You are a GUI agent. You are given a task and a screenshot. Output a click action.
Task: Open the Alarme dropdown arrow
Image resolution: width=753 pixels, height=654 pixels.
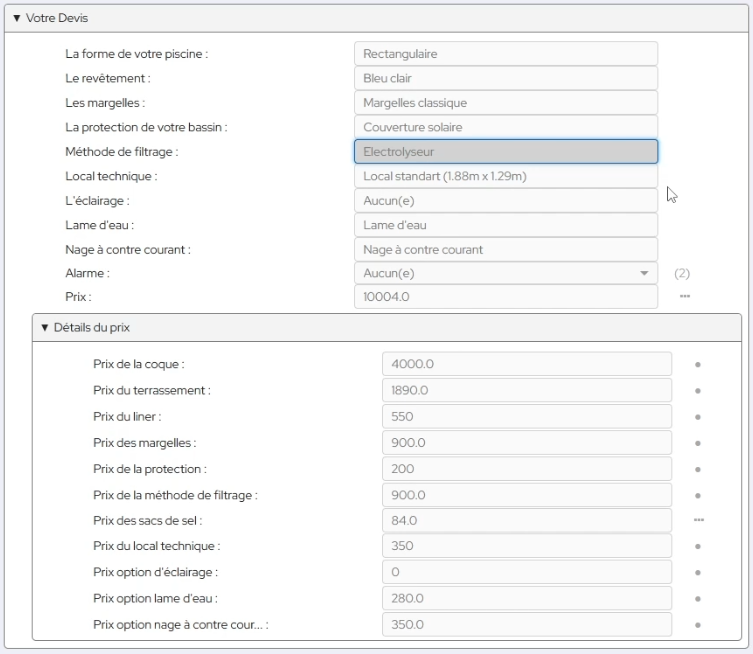644,273
